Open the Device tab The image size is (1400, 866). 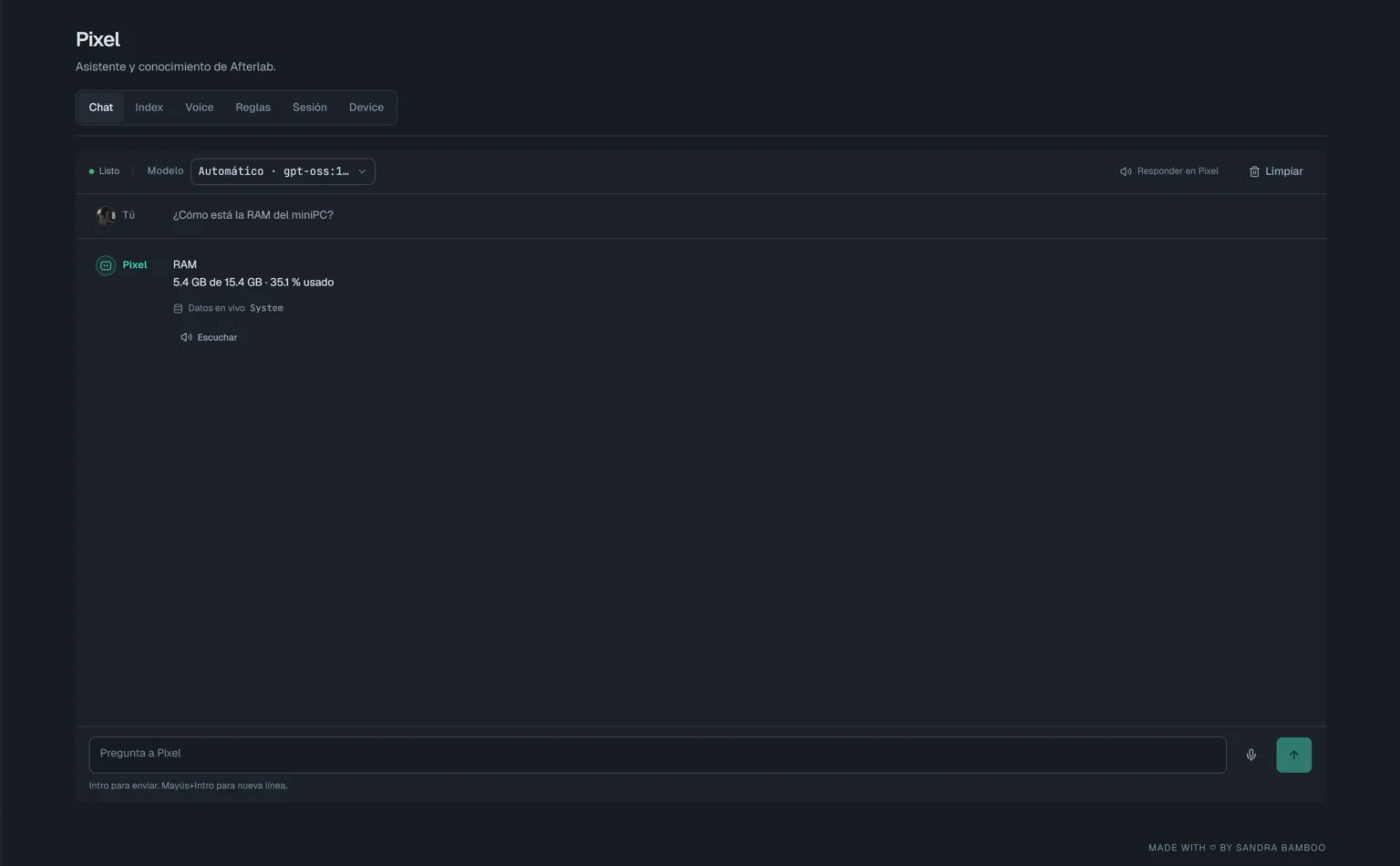366,108
